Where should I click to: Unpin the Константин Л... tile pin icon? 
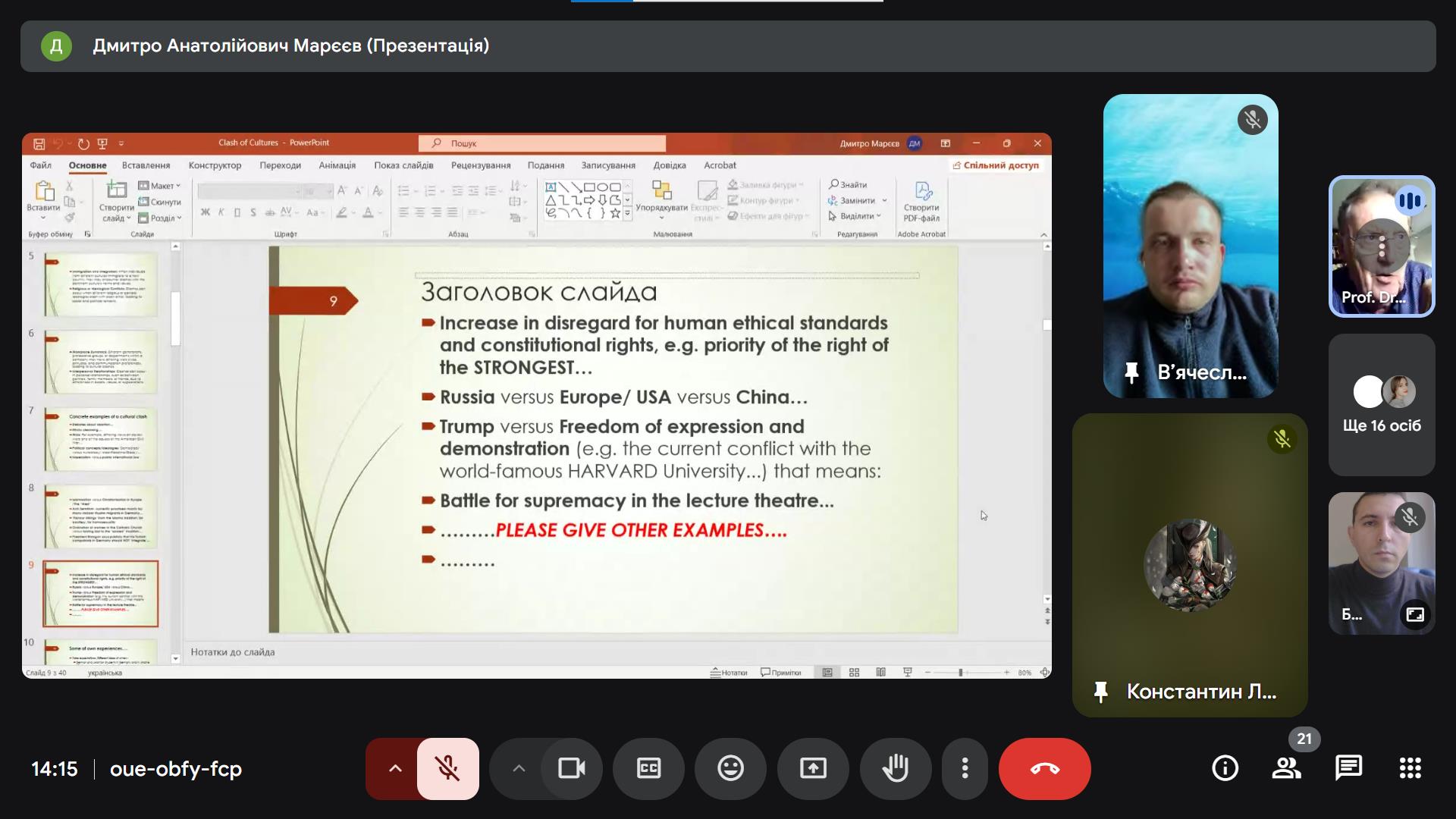[1100, 692]
